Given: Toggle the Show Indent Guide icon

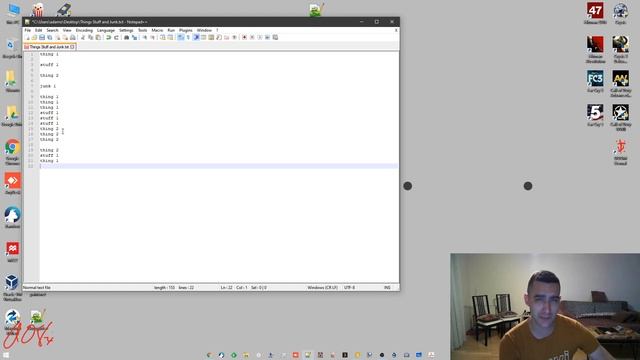Looking at the screenshot, I should click(x=196, y=37).
